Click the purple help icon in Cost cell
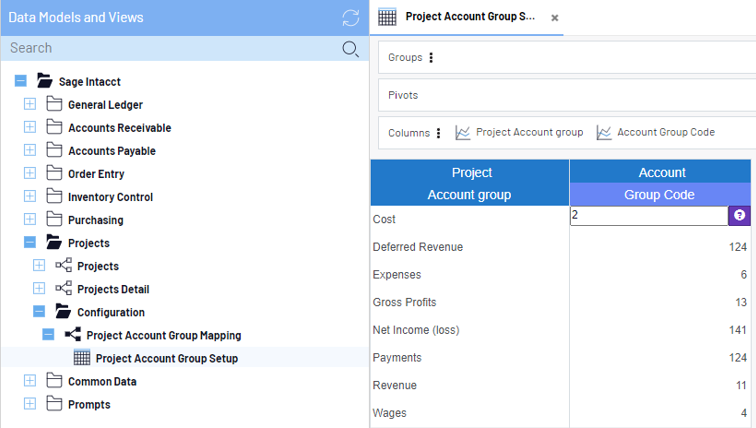756x428 pixels. pos(739,215)
